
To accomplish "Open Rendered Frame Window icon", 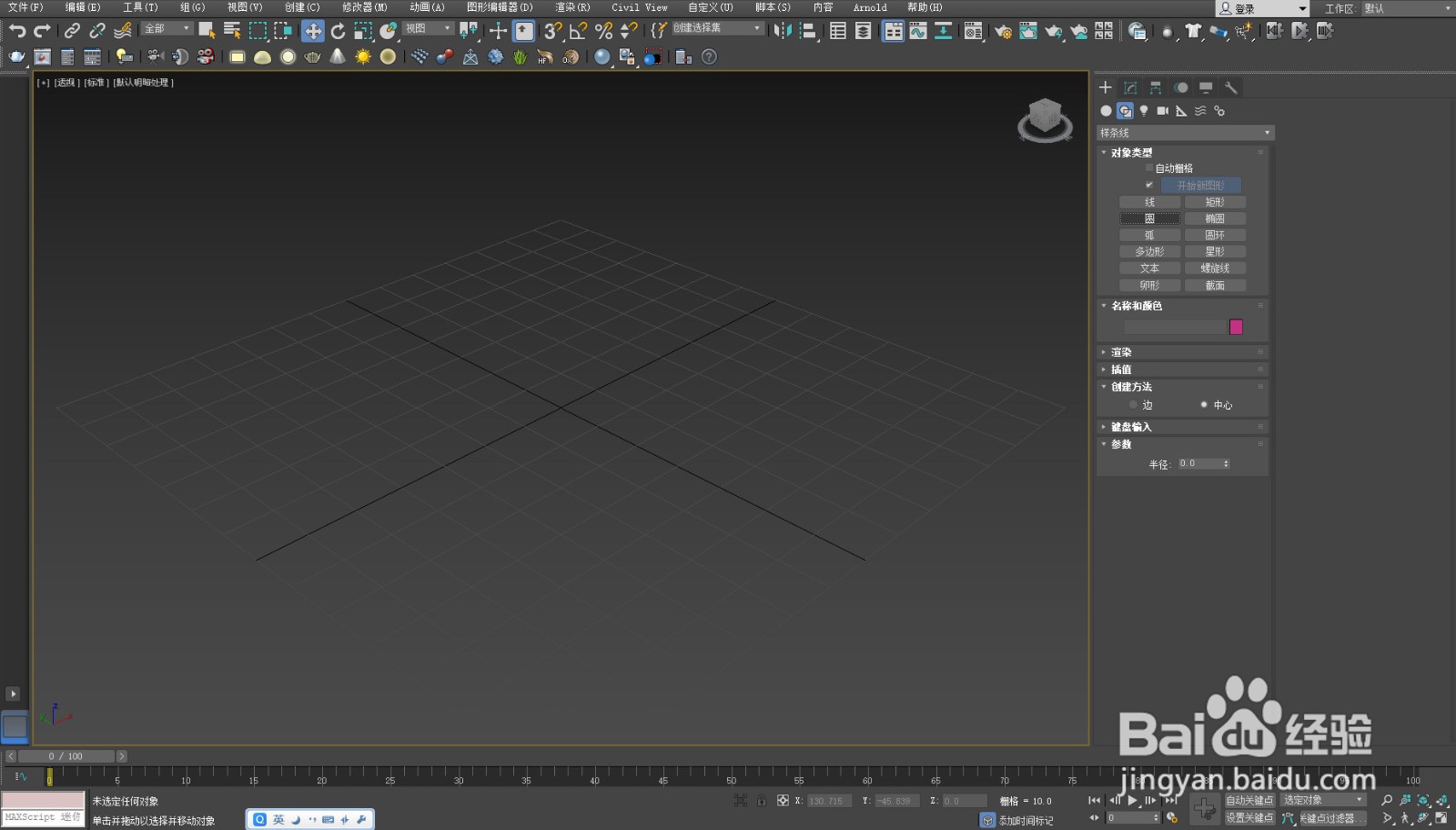I will (x=1028, y=31).
